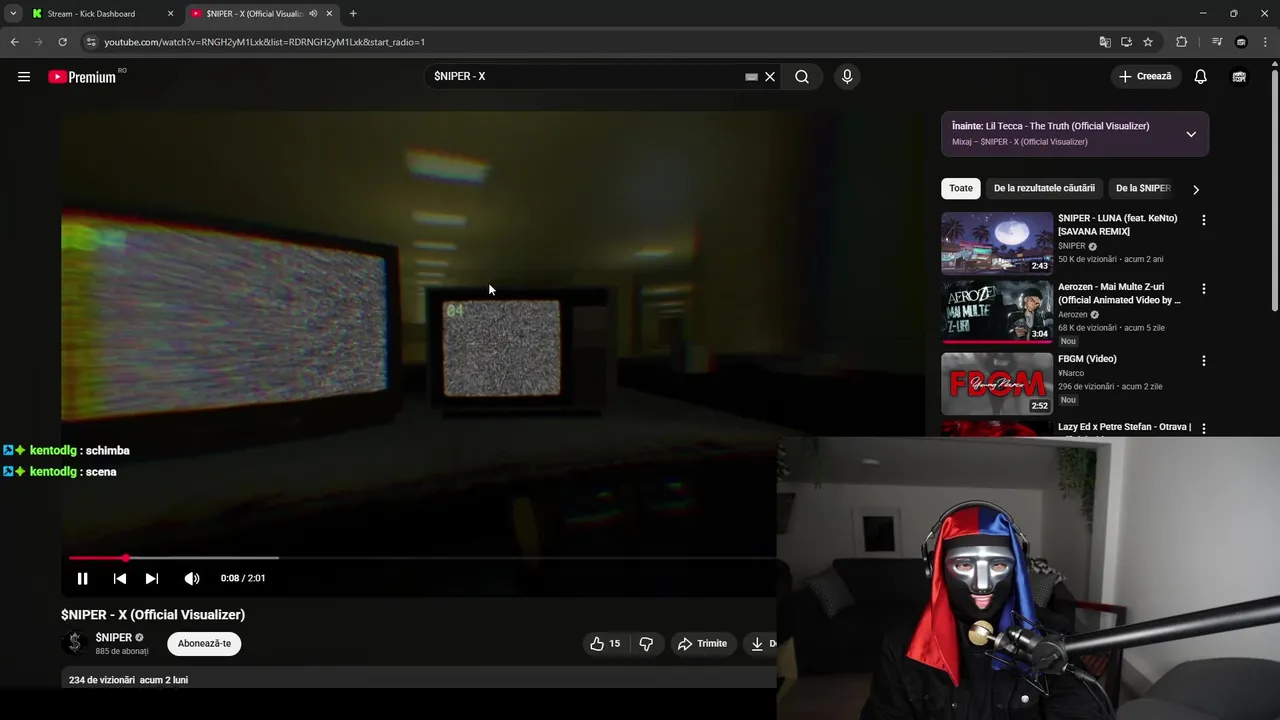Skip to previous video

pos(120,578)
